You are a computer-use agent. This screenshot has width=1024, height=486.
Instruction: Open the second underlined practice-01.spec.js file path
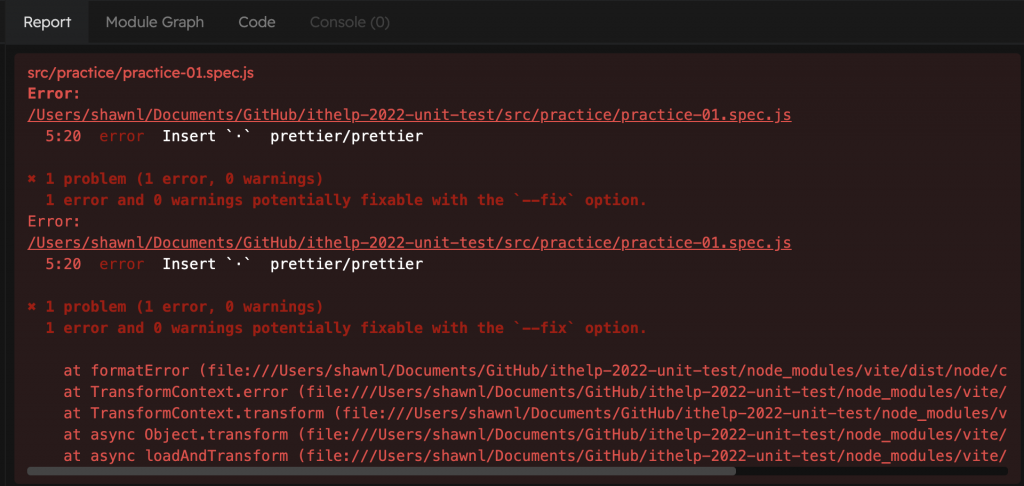[x=409, y=243]
